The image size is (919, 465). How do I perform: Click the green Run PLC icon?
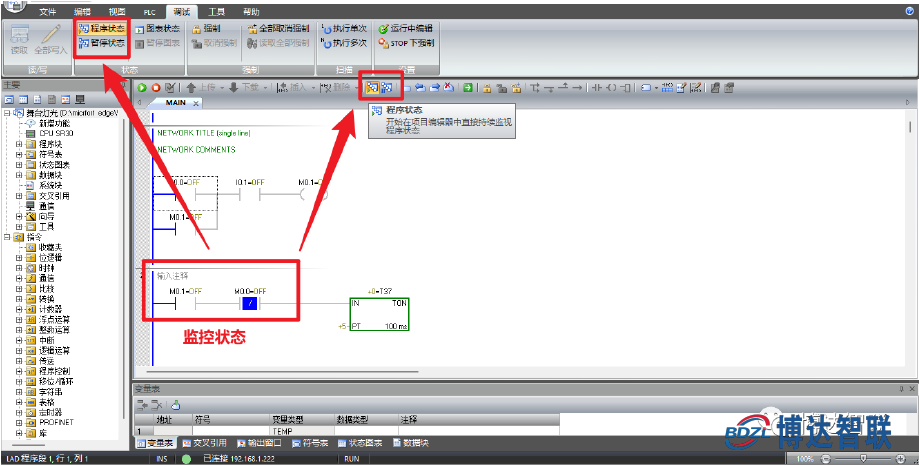(x=142, y=88)
